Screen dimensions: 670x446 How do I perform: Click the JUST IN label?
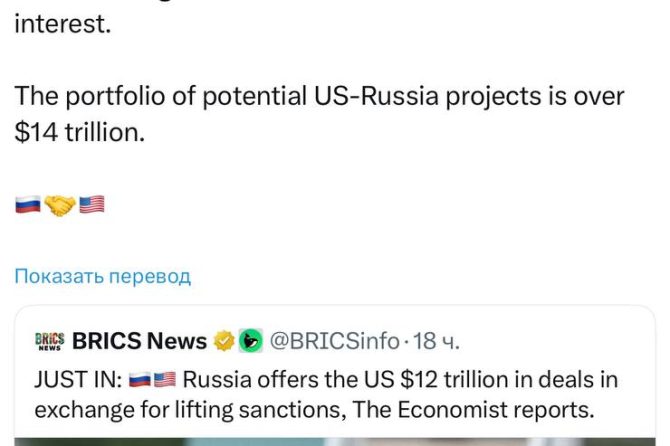76,380
